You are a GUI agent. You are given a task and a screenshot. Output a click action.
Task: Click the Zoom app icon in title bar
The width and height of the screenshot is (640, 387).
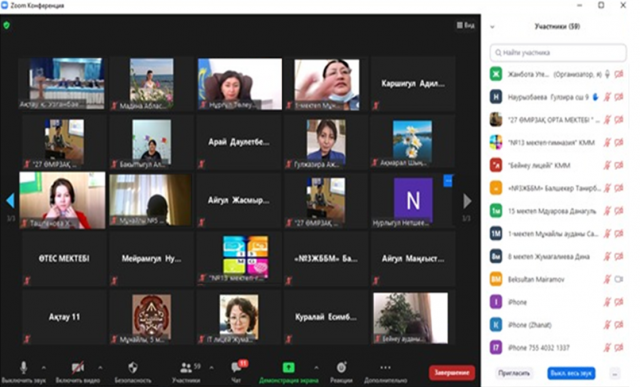pyautogui.click(x=4, y=5)
